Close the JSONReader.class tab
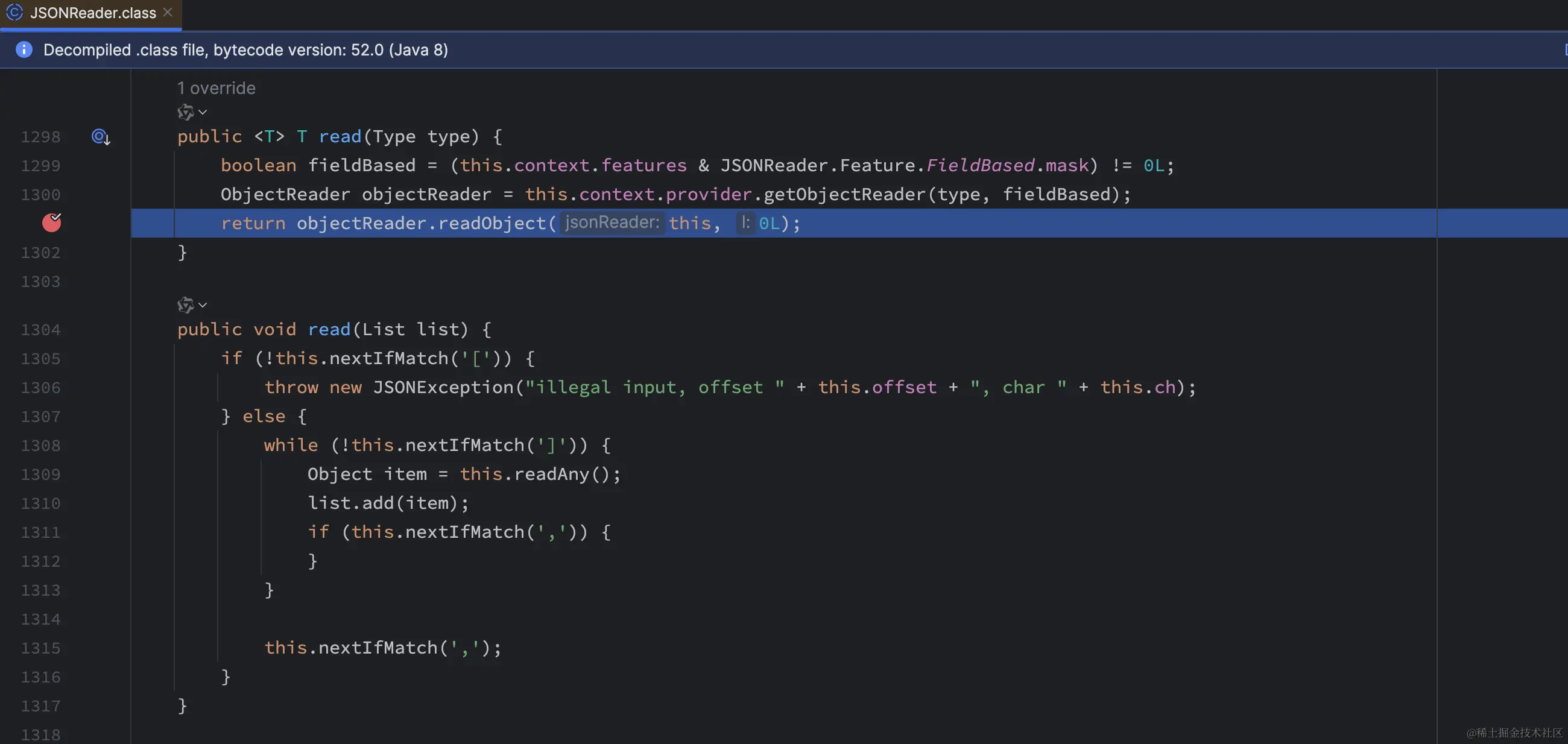The image size is (1568, 744). tap(168, 12)
